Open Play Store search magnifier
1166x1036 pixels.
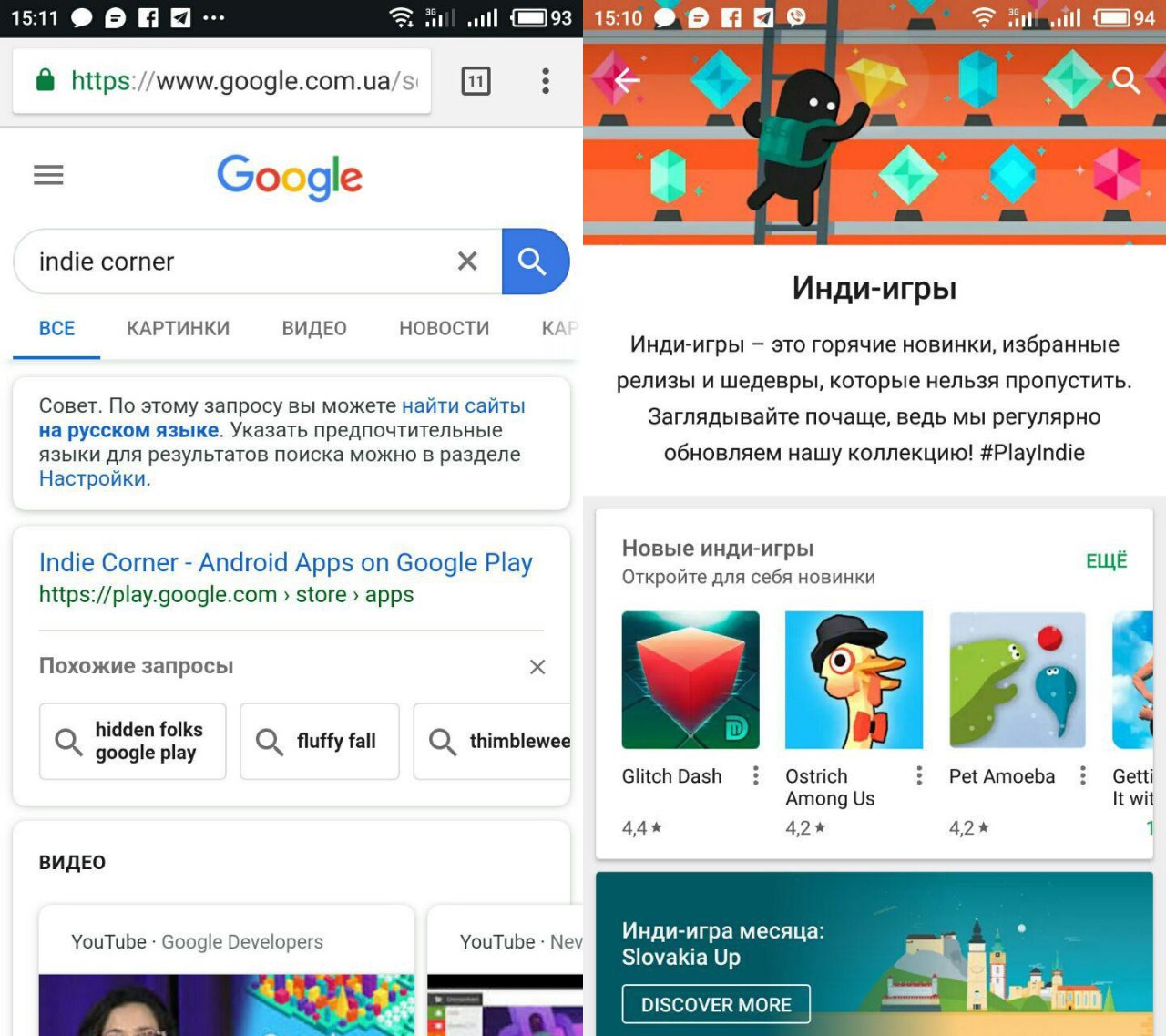click(1126, 80)
